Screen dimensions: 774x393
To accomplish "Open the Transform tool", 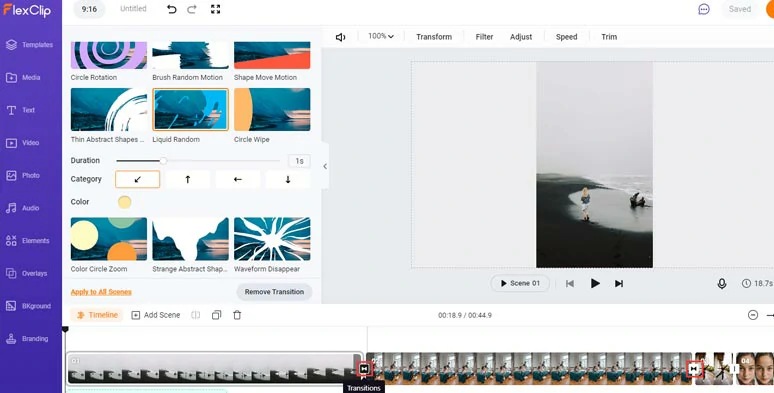I will click(x=434, y=37).
